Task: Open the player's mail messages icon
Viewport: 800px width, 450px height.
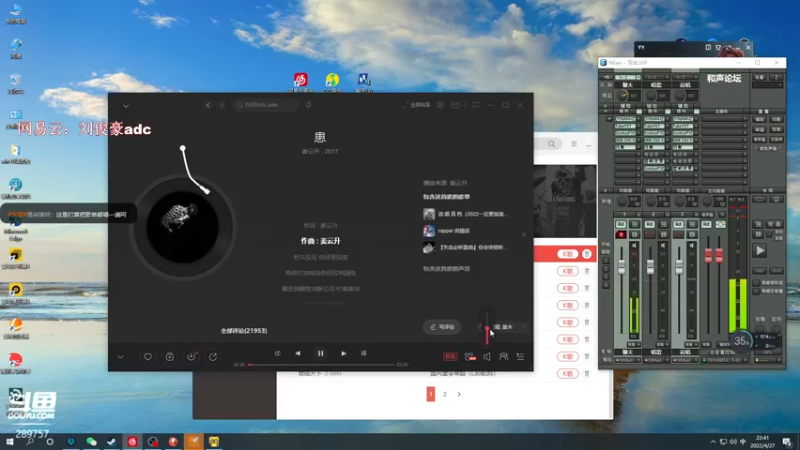Action: (x=455, y=105)
